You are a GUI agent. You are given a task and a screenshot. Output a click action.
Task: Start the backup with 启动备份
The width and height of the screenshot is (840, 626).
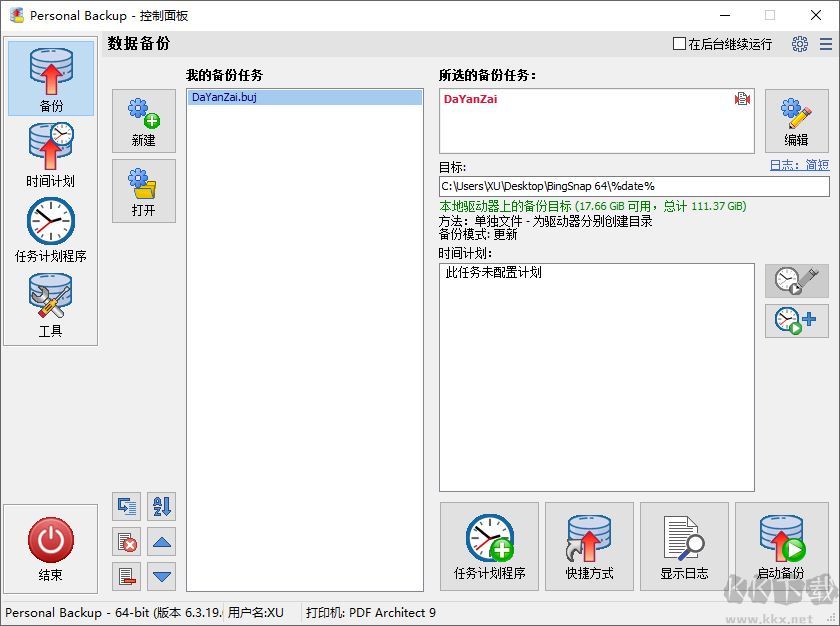pos(781,546)
